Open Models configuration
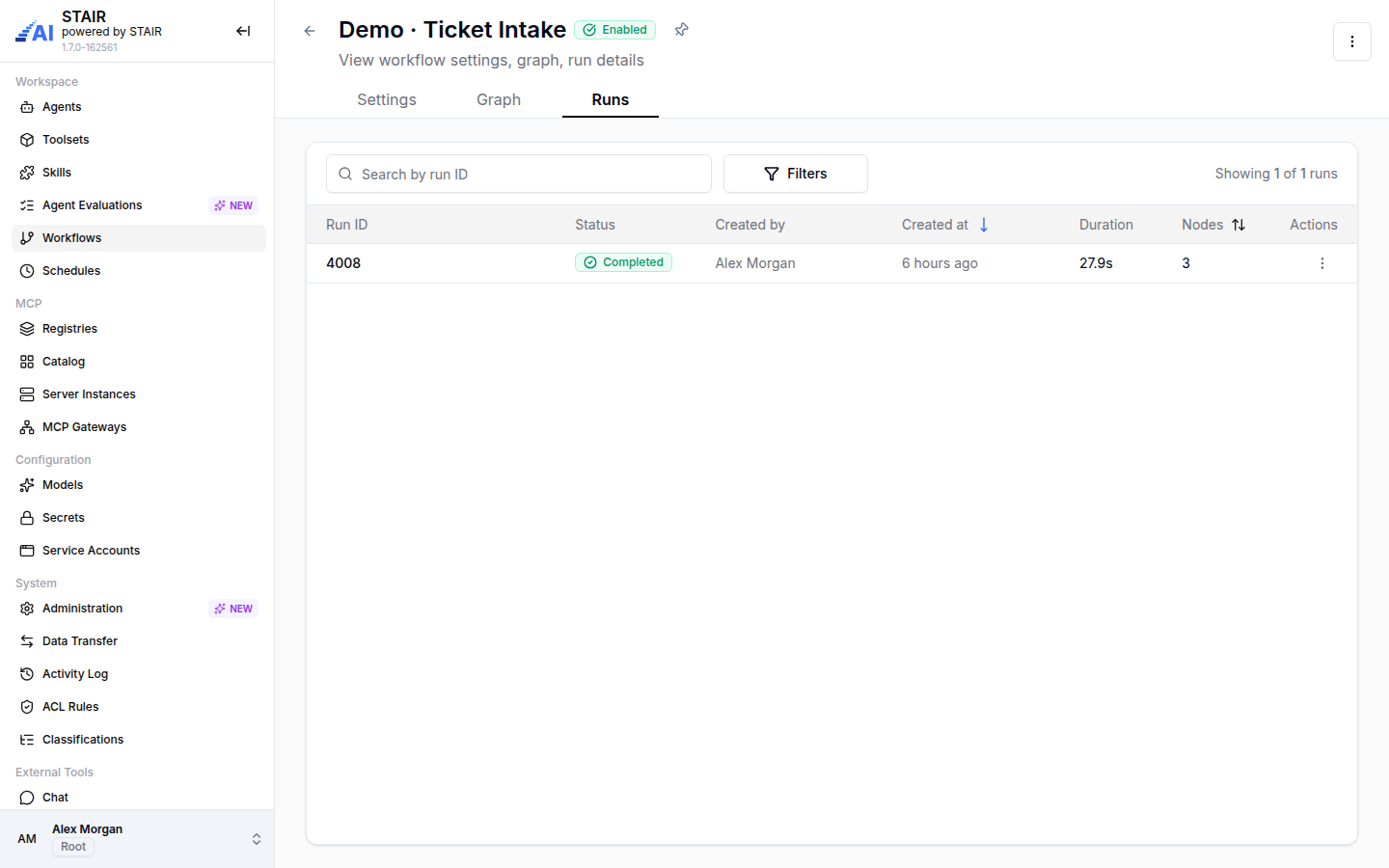This screenshot has width=1389, height=868. [139, 485]
